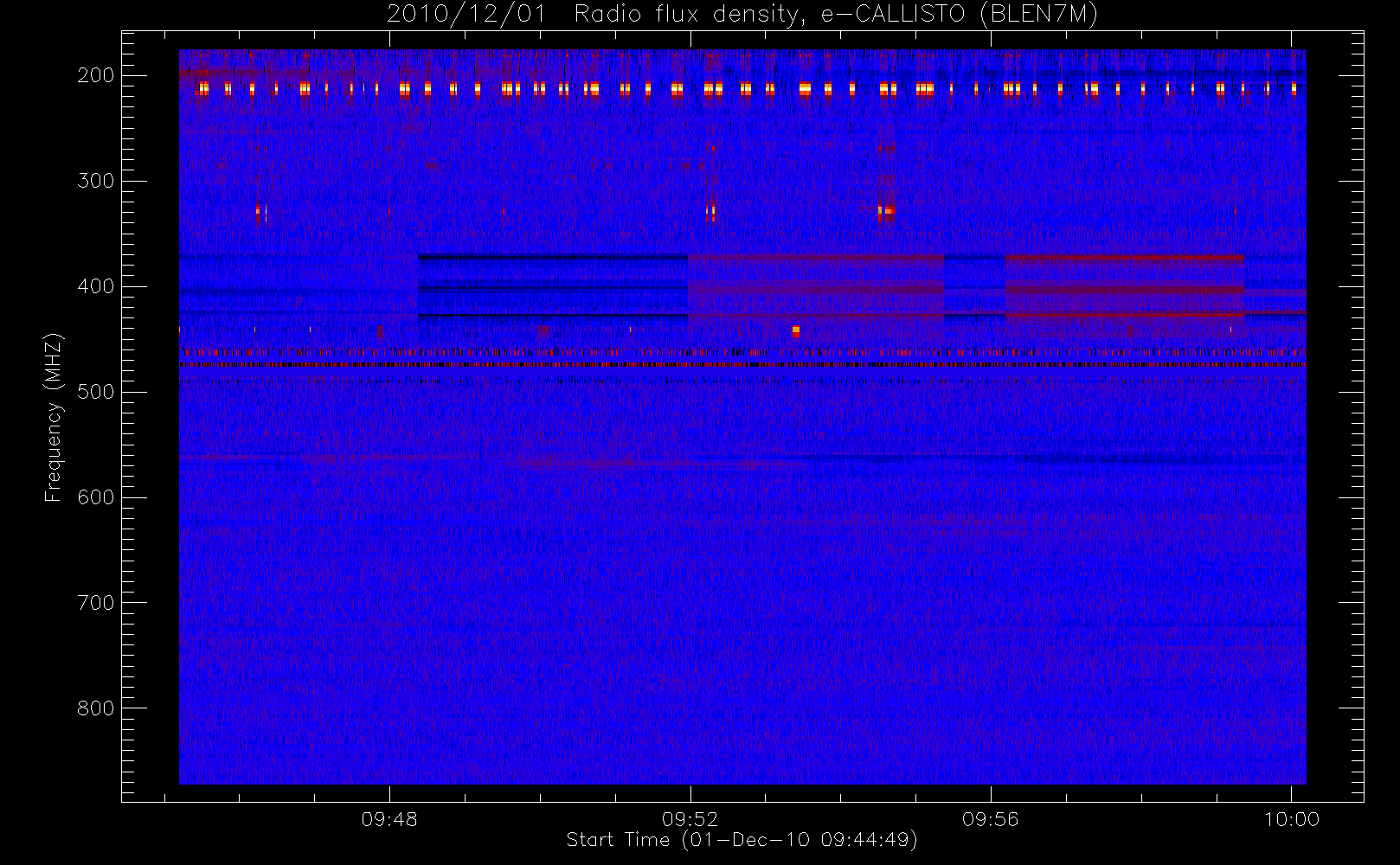
Task: Click the 600 frequency tick label
Action: [x=96, y=497]
